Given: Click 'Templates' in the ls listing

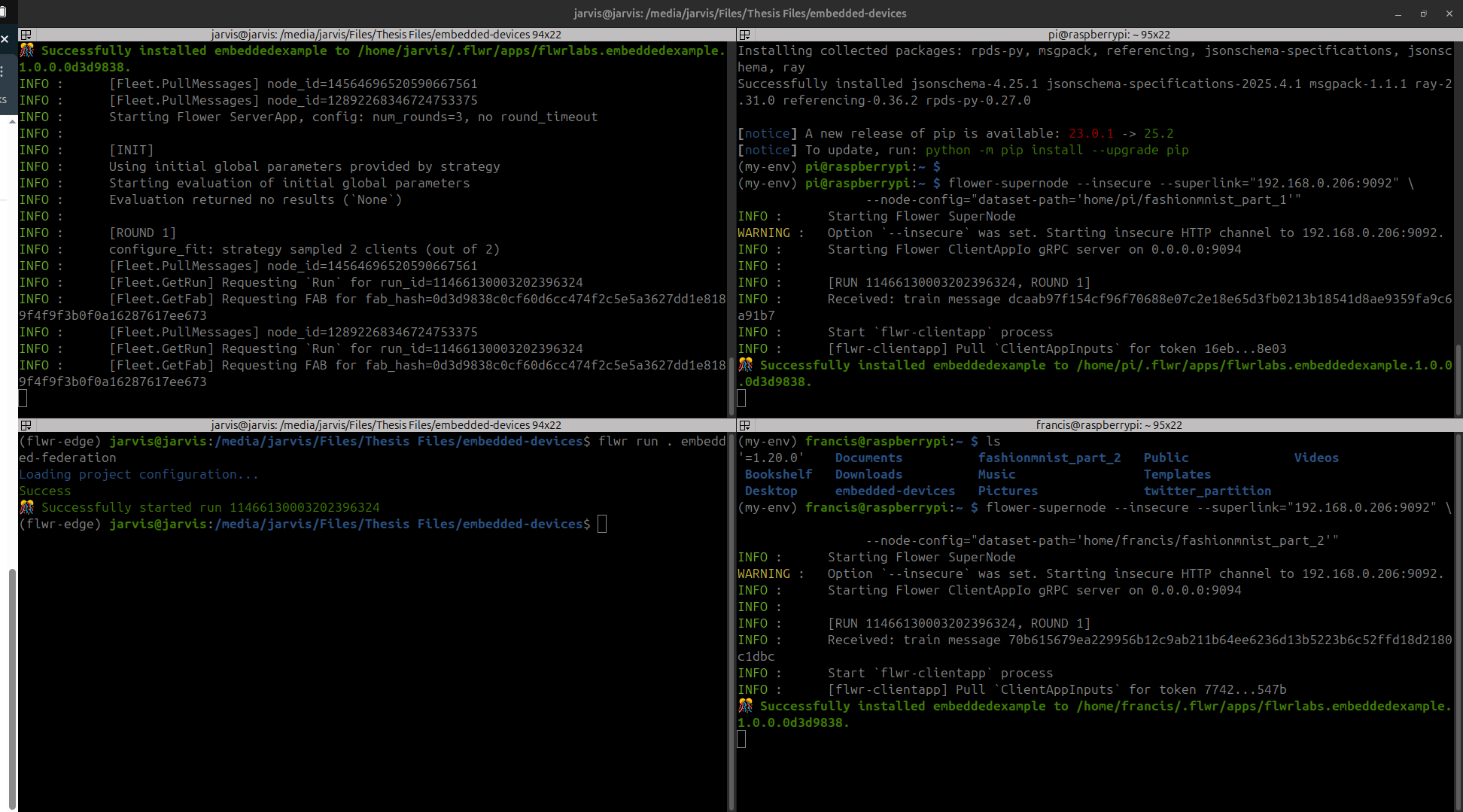Looking at the screenshot, I should tap(1177, 474).
